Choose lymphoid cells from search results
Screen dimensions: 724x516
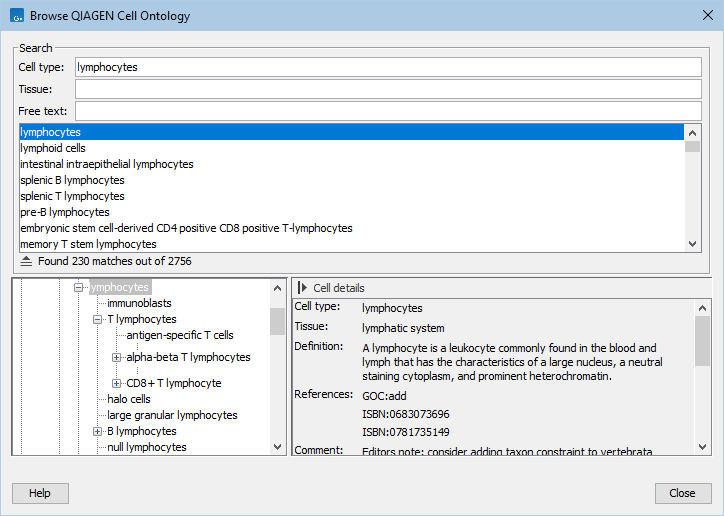53,148
